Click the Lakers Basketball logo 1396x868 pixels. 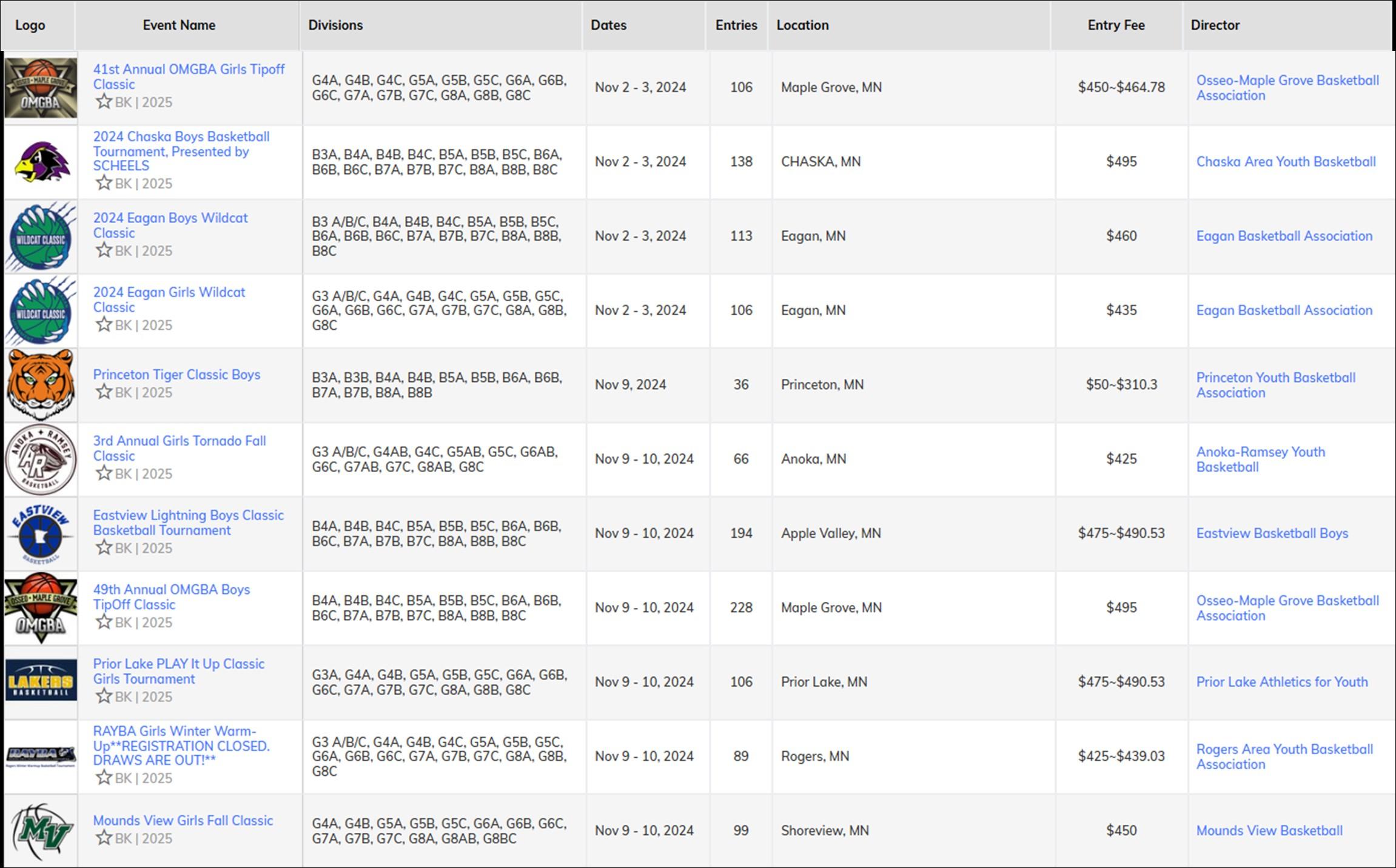(41, 680)
